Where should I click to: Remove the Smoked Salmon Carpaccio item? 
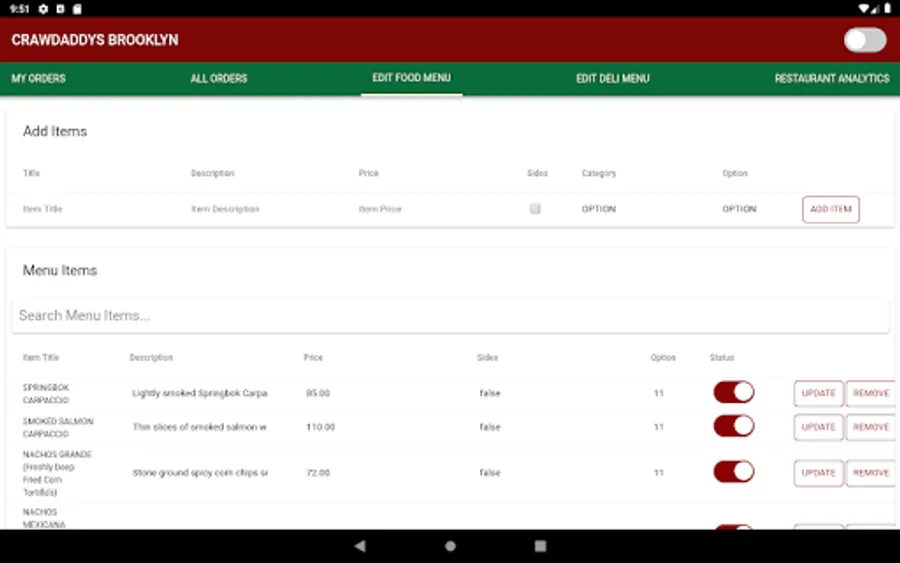pos(871,428)
